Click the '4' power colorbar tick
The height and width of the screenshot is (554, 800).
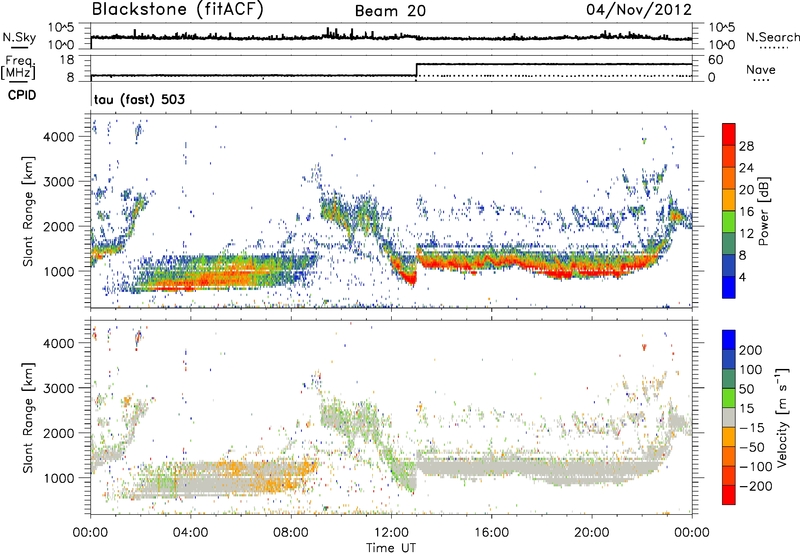(742, 277)
